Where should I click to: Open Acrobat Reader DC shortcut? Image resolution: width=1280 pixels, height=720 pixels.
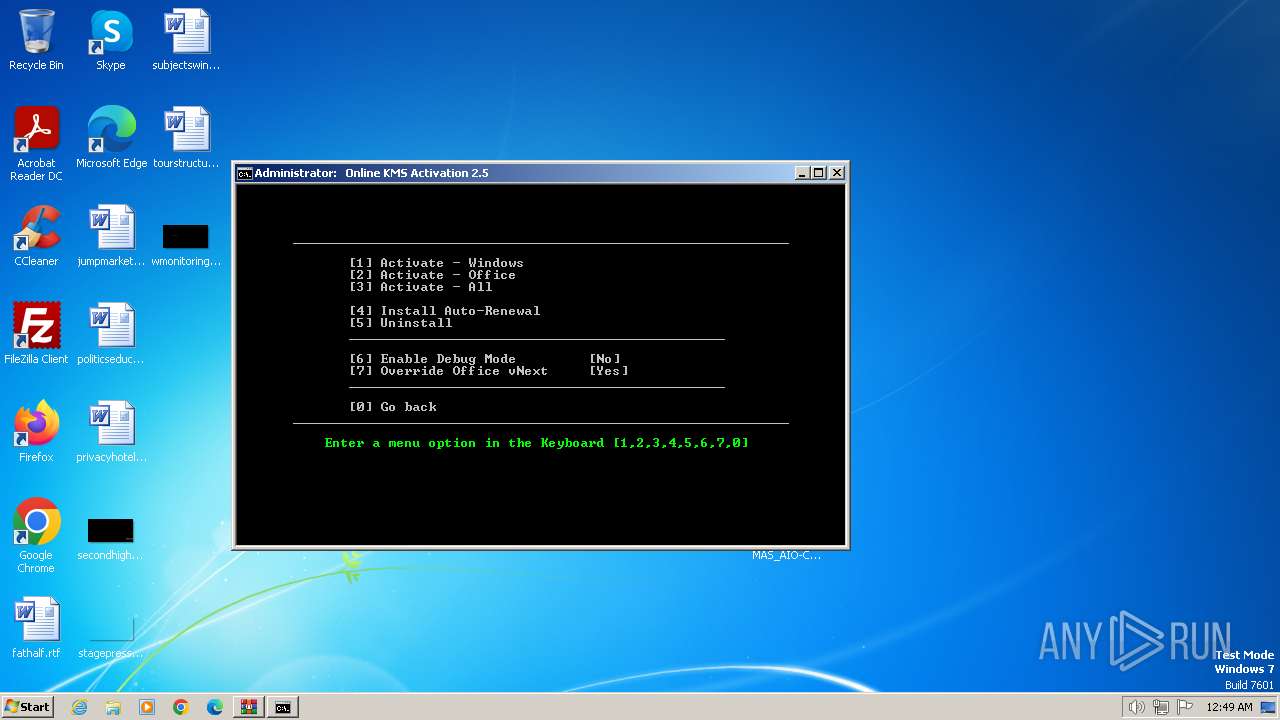click(x=36, y=143)
